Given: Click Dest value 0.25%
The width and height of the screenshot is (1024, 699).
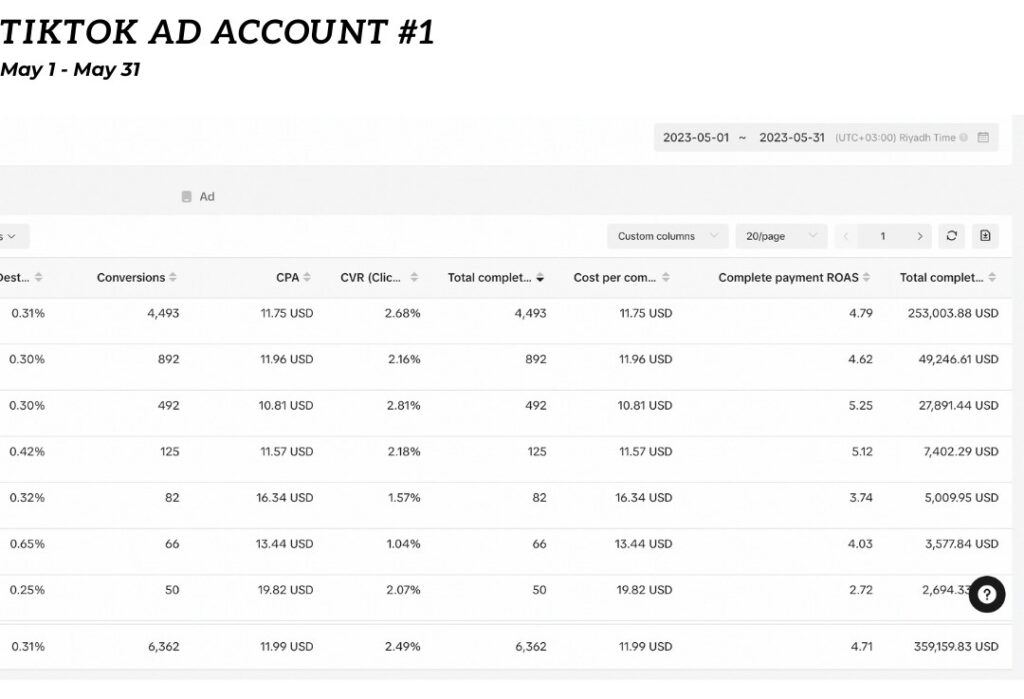Looking at the screenshot, I should click(27, 590).
